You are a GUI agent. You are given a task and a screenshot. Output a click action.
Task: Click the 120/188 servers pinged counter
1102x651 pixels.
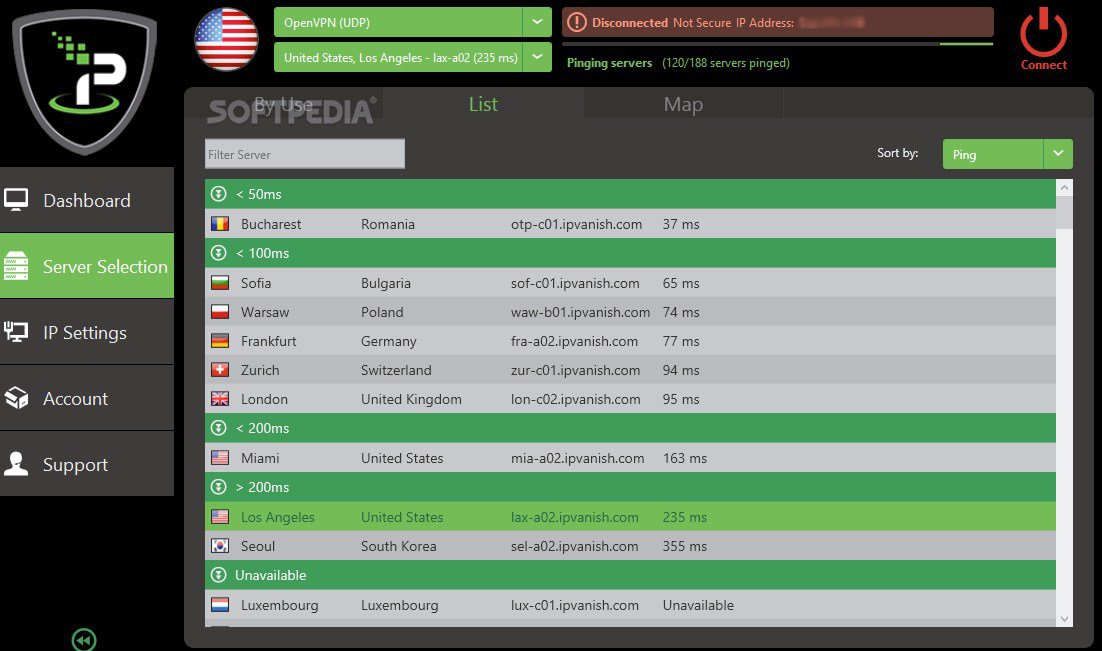coord(725,63)
